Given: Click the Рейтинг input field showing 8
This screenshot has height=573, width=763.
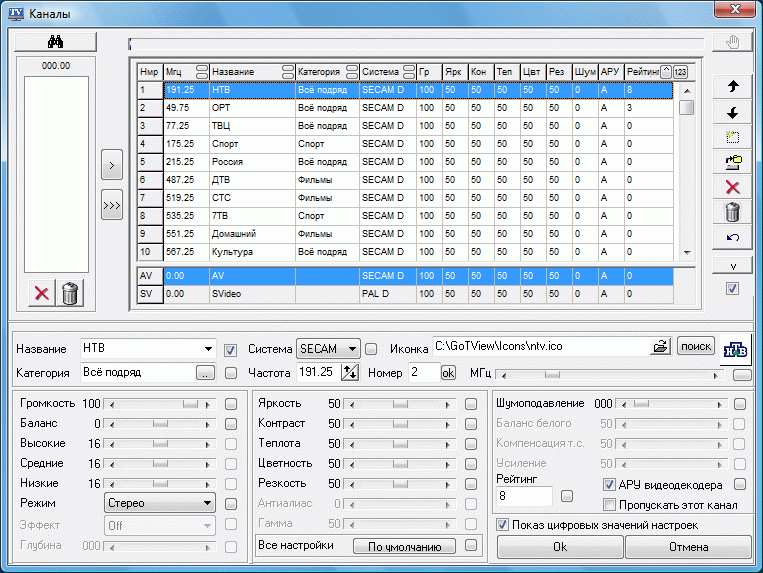Looking at the screenshot, I should 525,496.
